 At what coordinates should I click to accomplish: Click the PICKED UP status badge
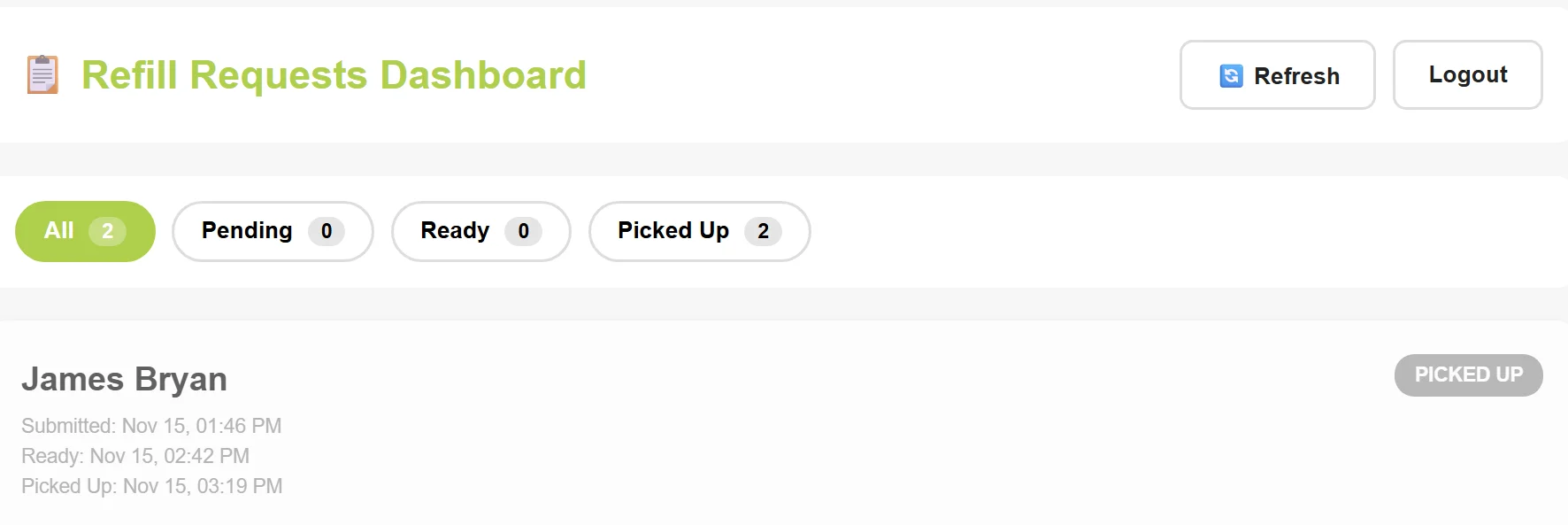(x=1468, y=374)
